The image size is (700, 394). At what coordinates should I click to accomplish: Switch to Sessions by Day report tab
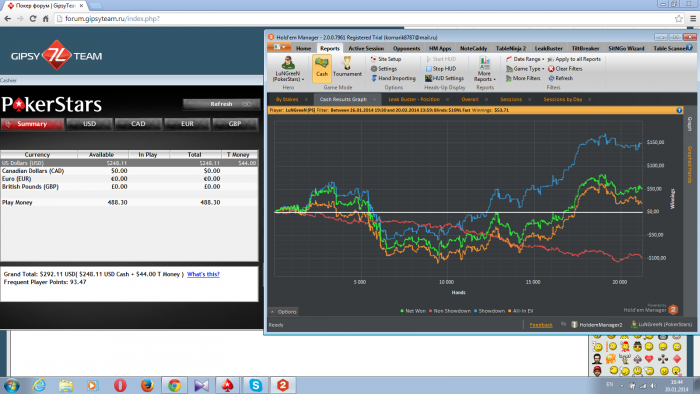coord(562,99)
